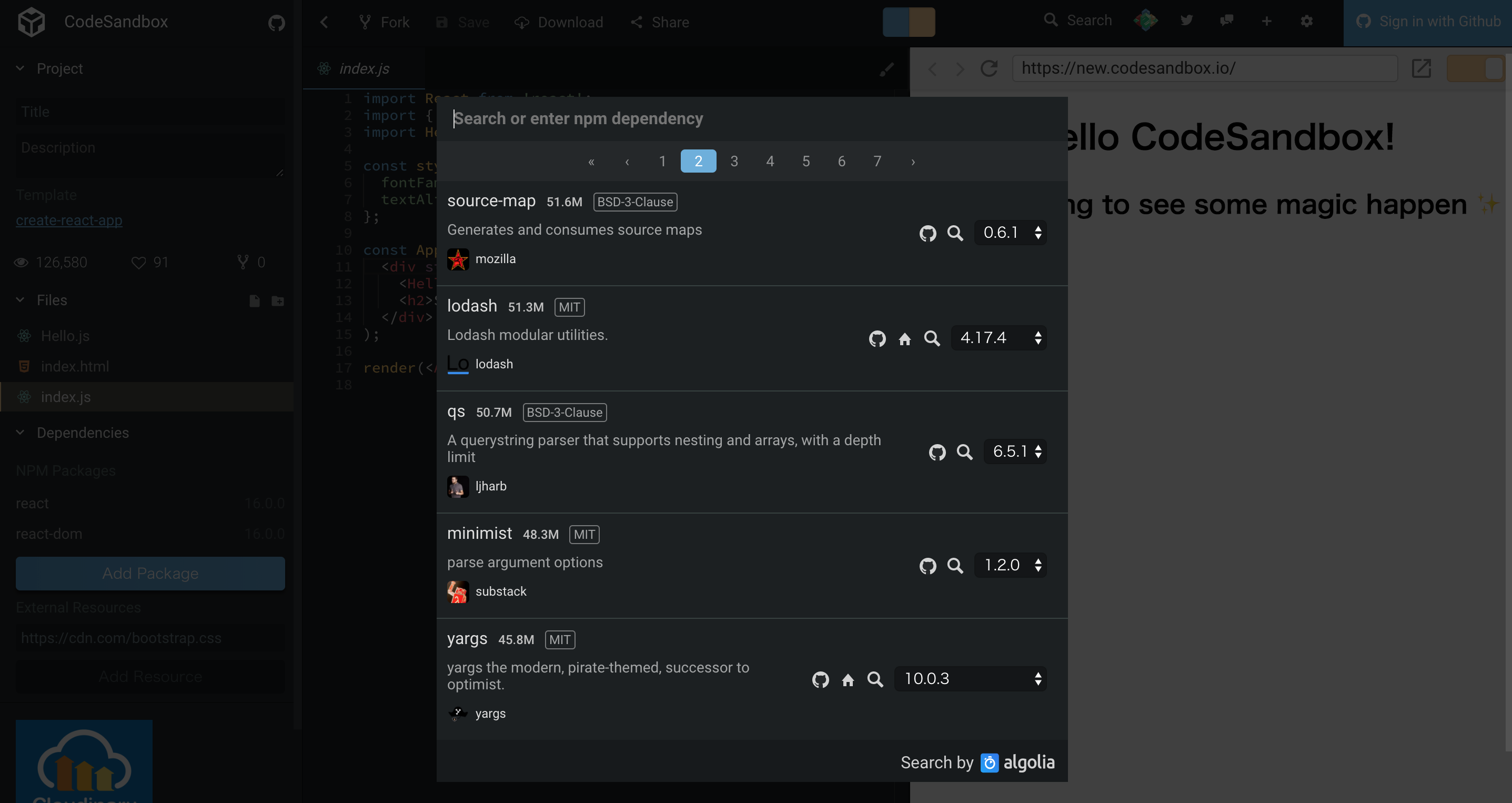Click magnifier icon in yargs row
The height and width of the screenshot is (803, 1512).
click(x=875, y=679)
